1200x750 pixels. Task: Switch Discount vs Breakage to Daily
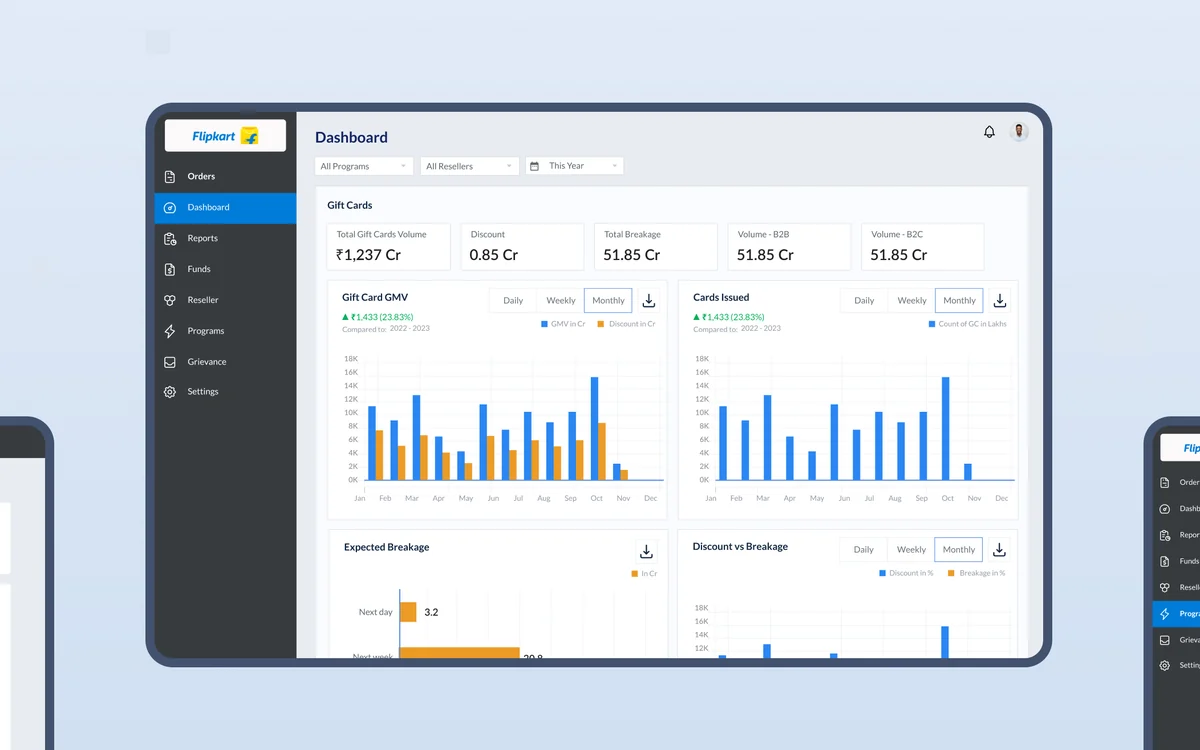coord(863,550)
